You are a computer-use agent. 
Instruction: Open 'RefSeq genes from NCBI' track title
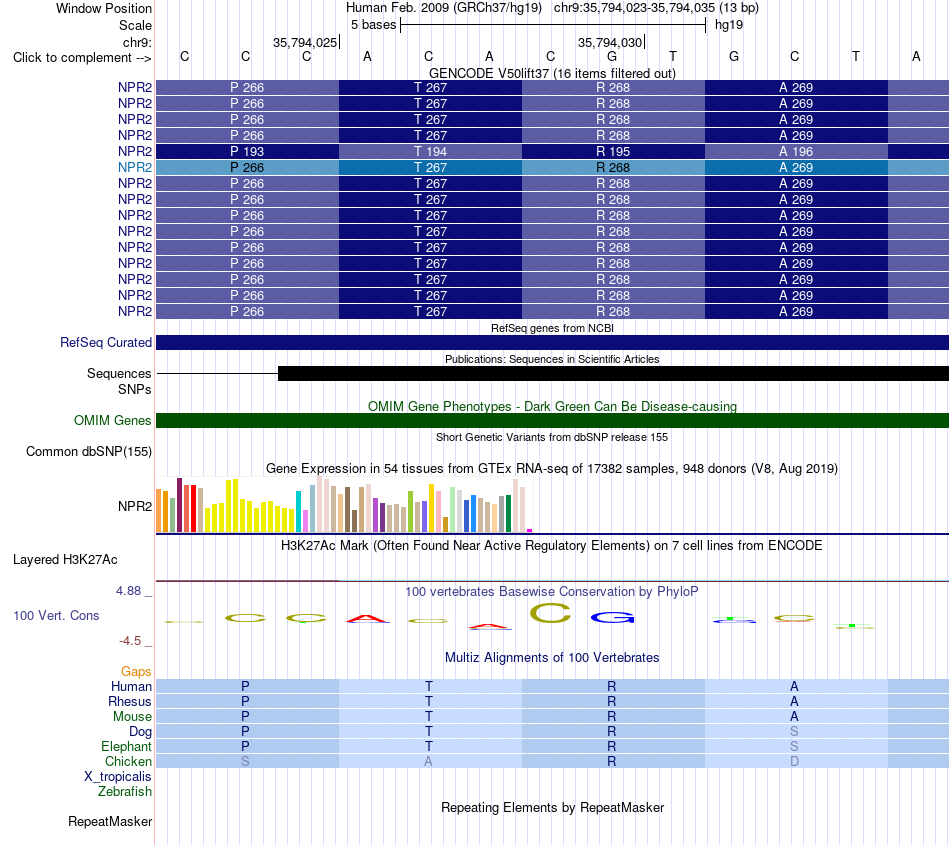click(552, 328)
